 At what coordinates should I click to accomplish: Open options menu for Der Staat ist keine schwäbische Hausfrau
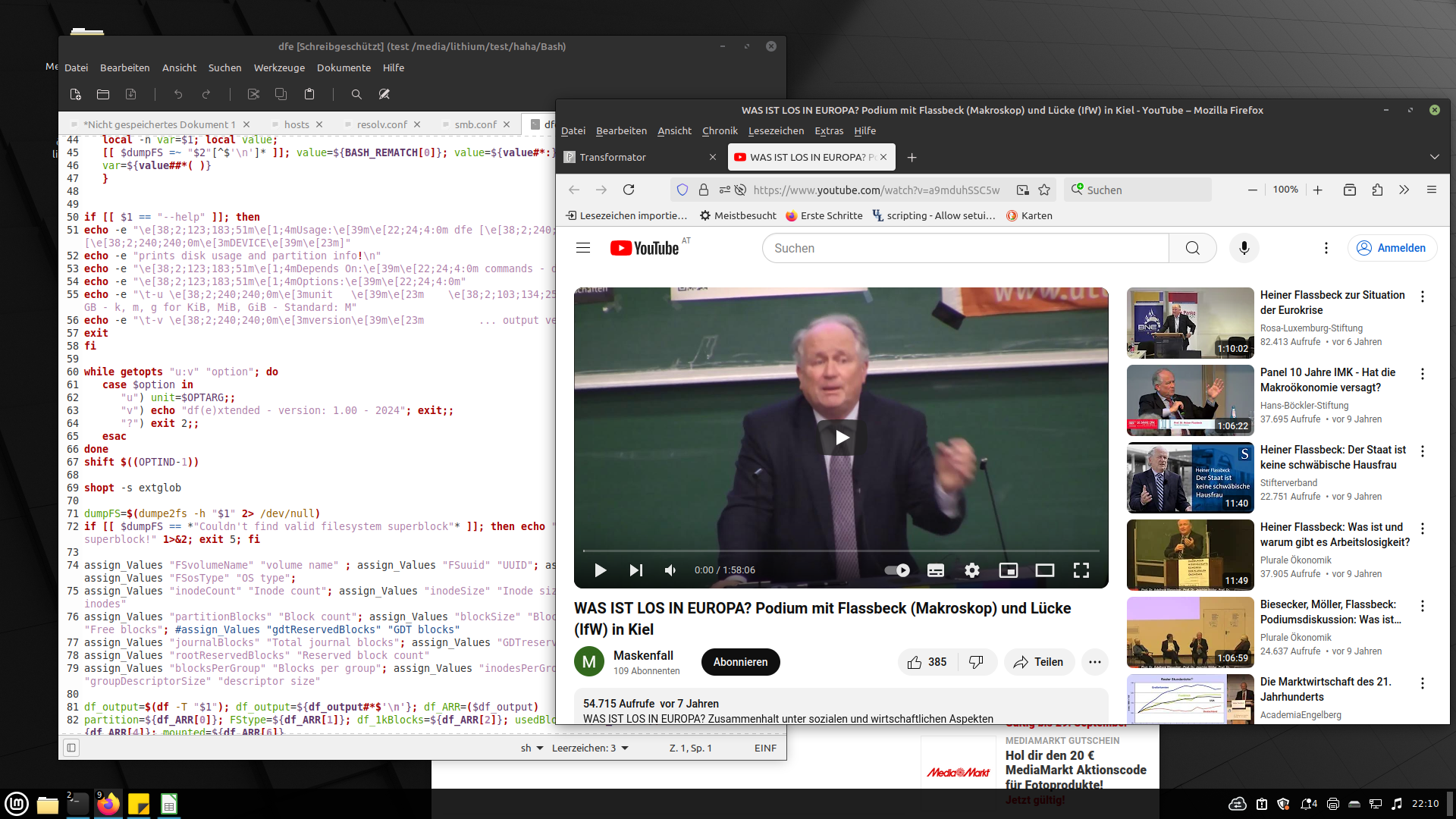1423,451
